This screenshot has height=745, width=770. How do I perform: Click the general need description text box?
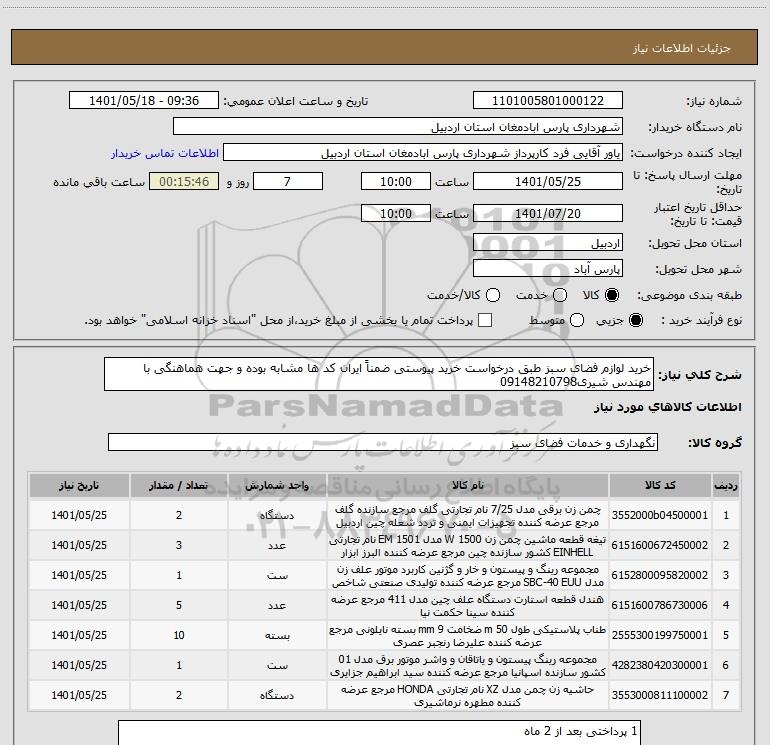coord(379,375)
